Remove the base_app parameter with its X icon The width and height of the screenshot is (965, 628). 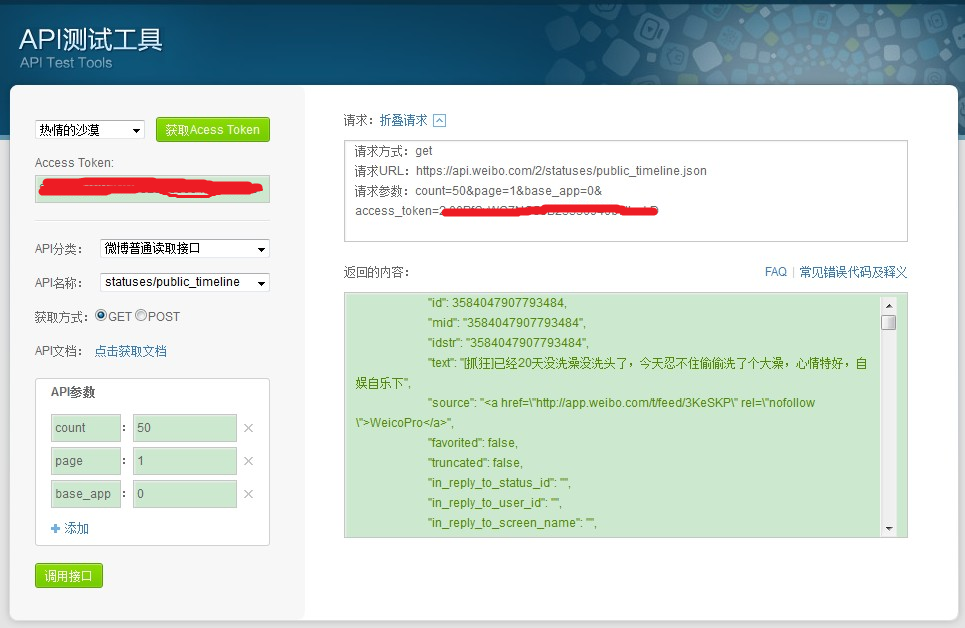(249, 494)
